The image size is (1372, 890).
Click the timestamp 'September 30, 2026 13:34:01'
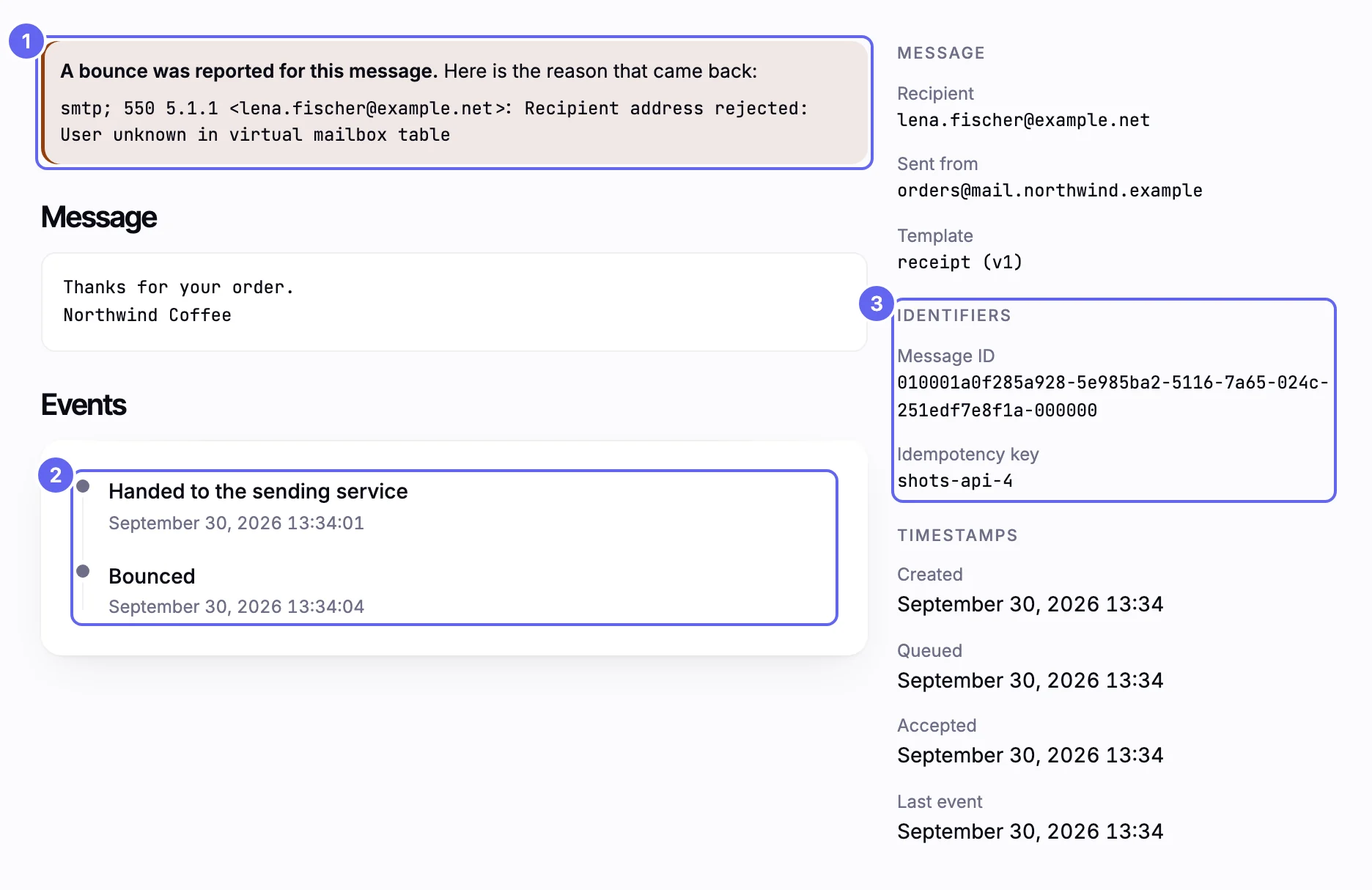click(x=236, y=523)
